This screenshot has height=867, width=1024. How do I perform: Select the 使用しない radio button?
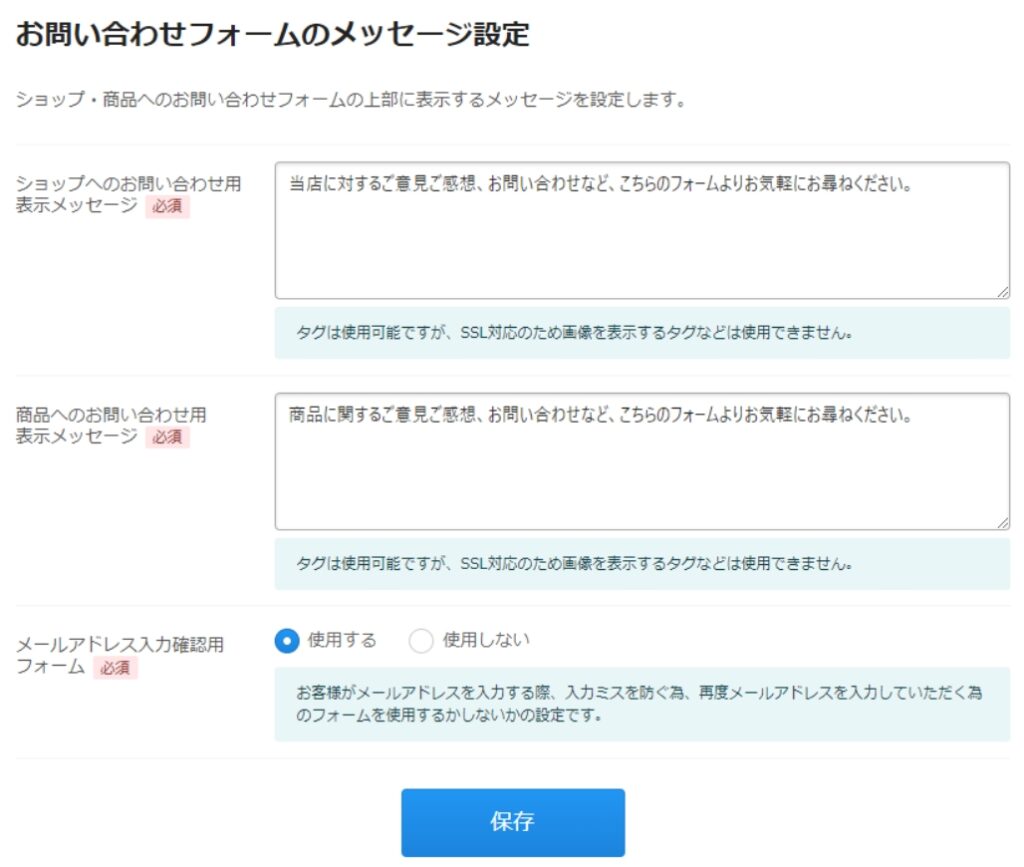point(421,641)
